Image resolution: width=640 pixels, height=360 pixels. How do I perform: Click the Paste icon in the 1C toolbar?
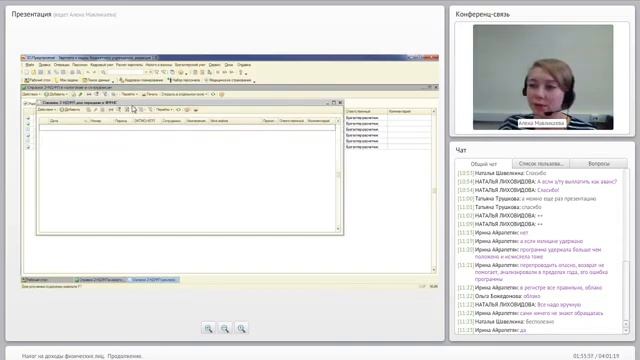(x=63, y=72)
